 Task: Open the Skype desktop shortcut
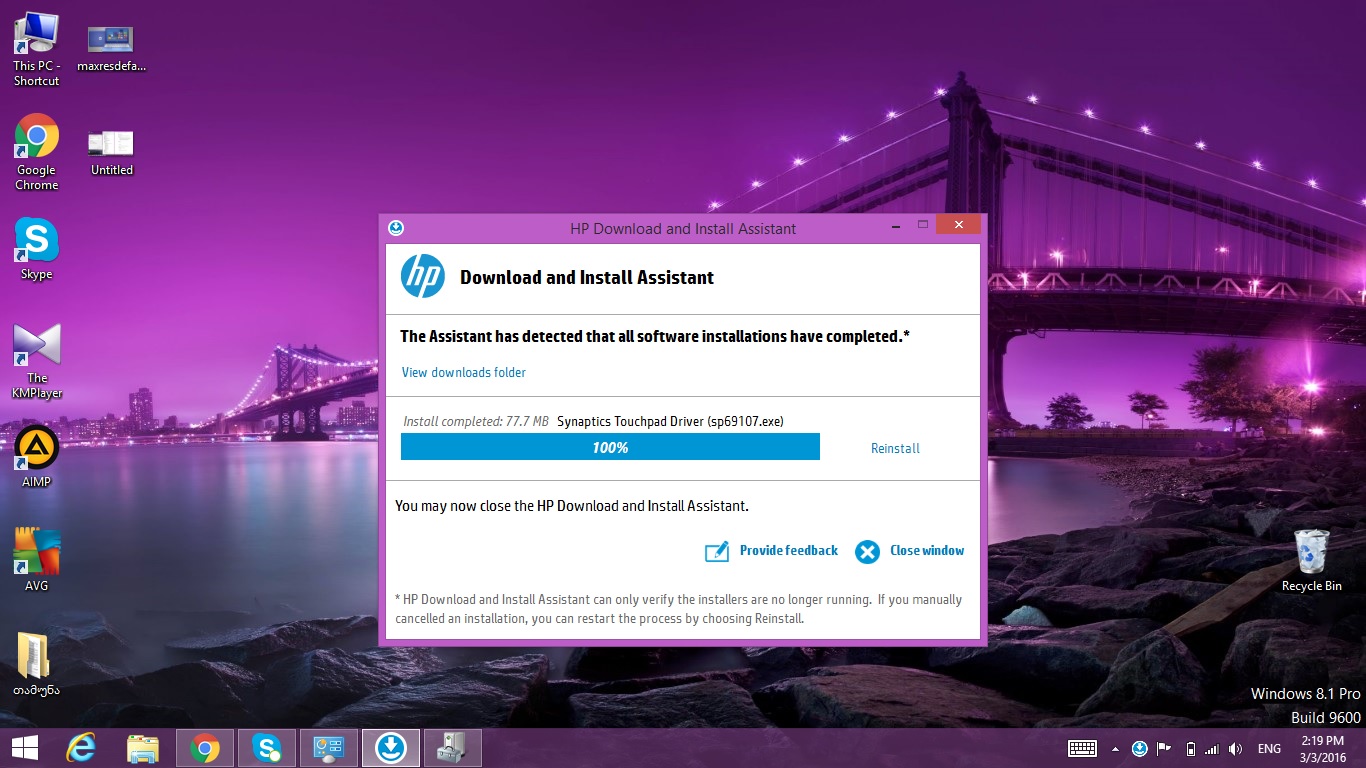(37, 249)
